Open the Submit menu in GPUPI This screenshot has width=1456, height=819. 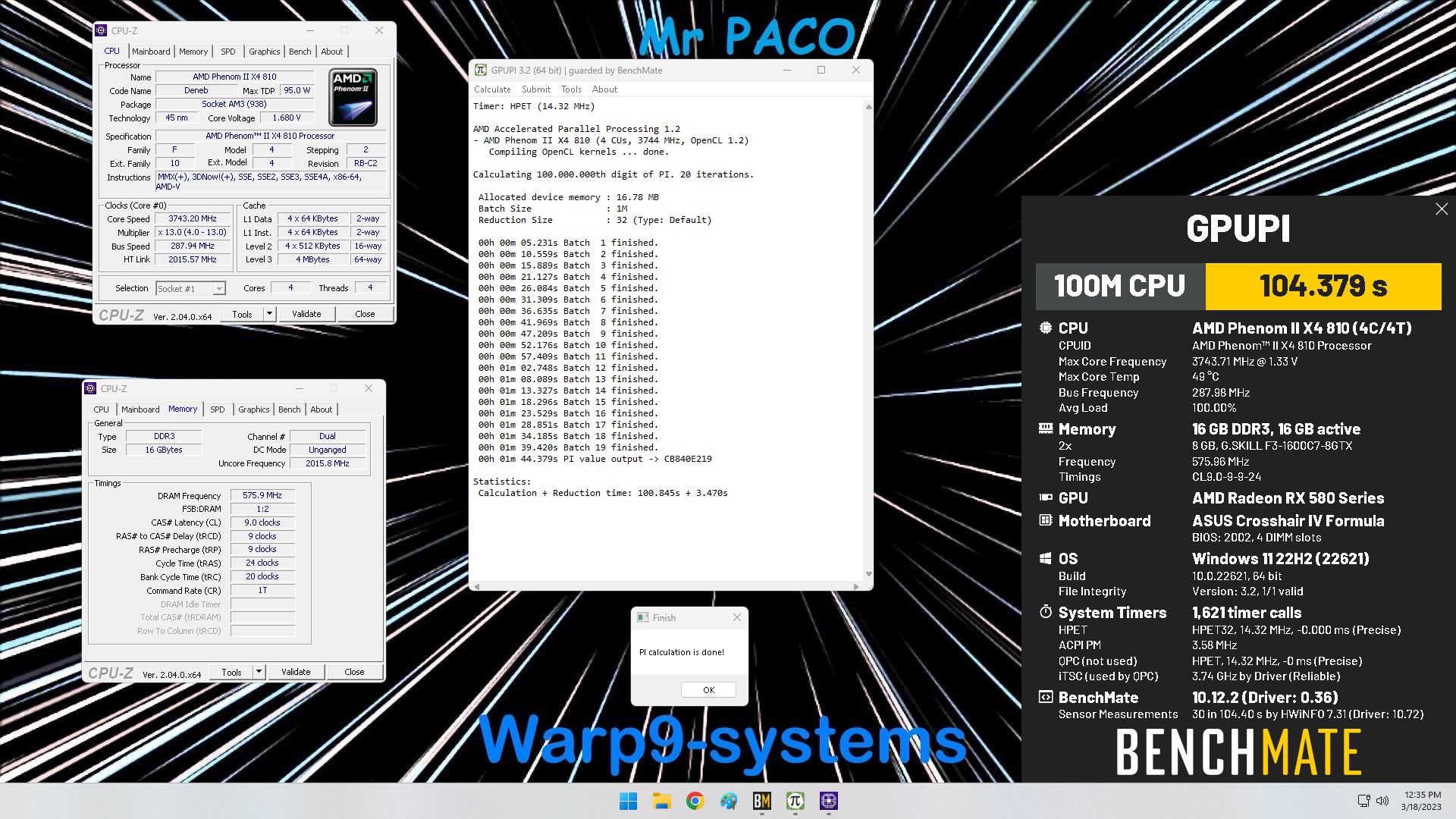[x=536, y=89]
